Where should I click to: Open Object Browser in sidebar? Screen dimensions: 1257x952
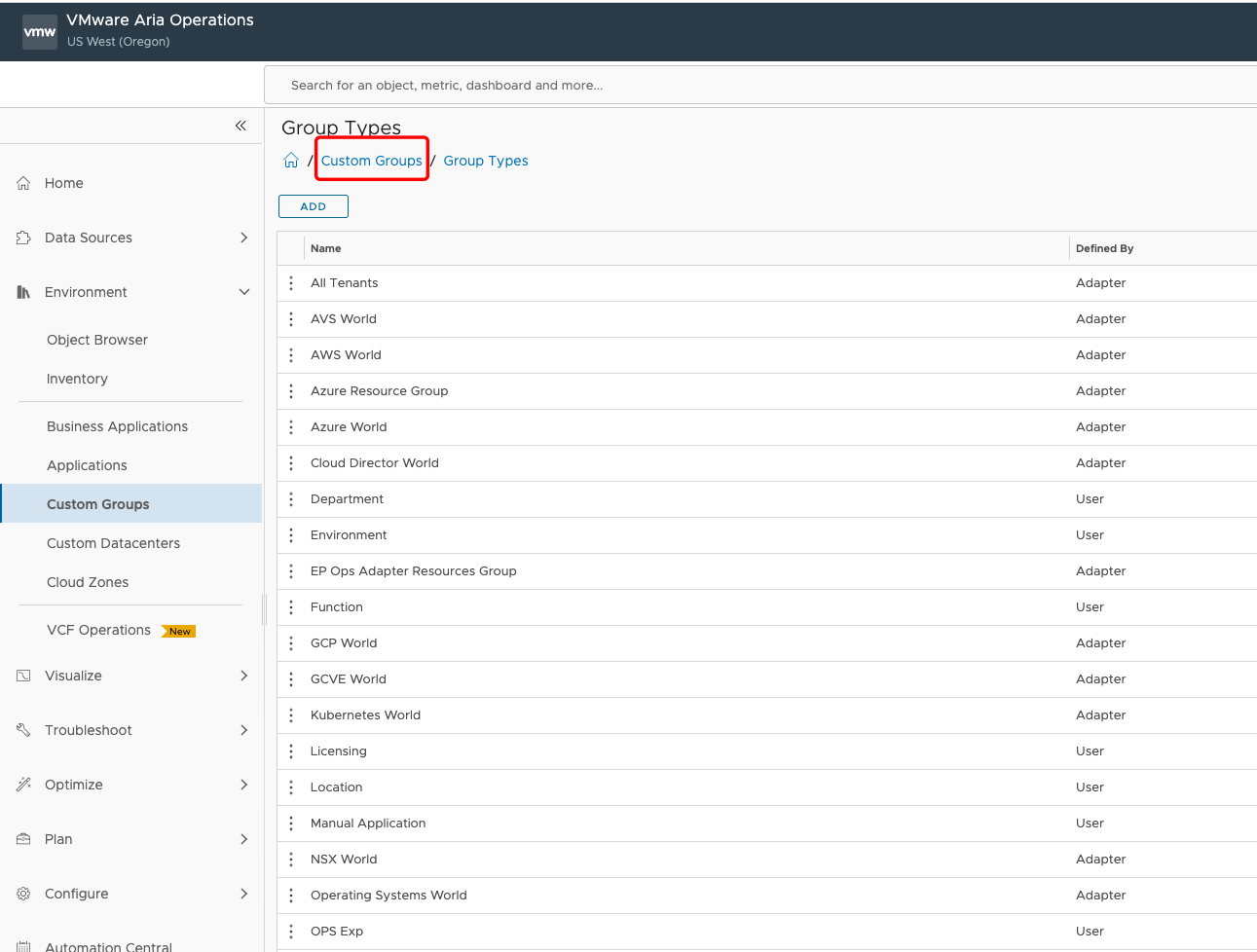pyautogui.click(x=97, y=340)
